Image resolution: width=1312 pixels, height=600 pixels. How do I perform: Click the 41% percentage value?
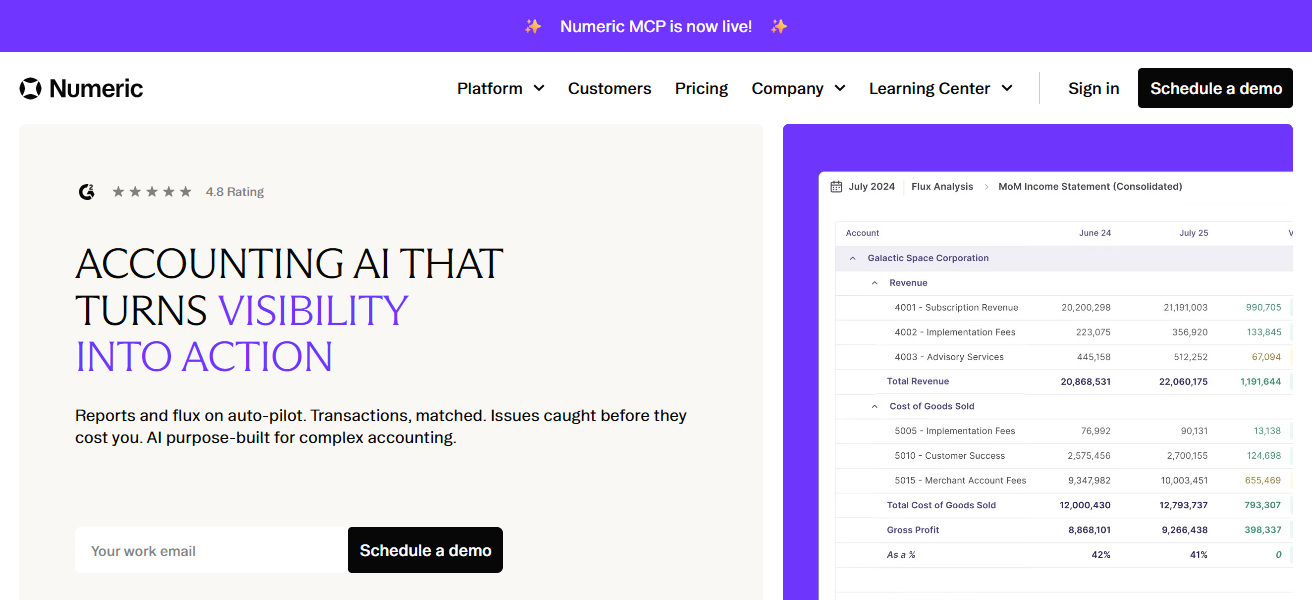click(x=1199, y=555)
